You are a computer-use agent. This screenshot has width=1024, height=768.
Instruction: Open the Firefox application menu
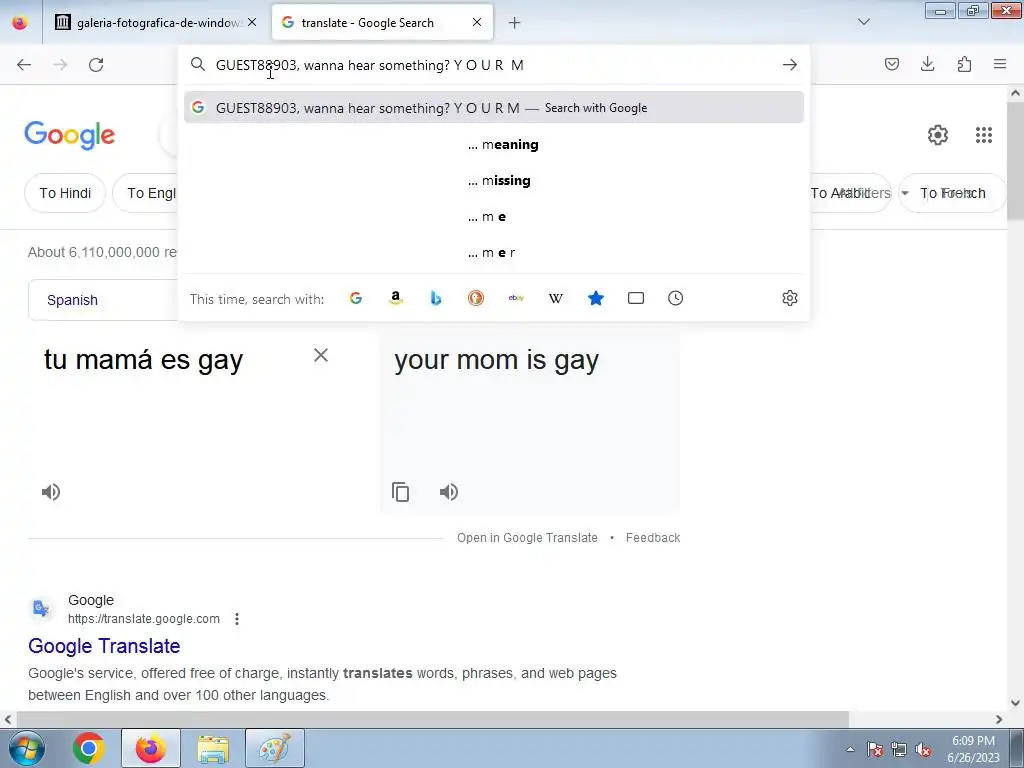pos(1000,64)
